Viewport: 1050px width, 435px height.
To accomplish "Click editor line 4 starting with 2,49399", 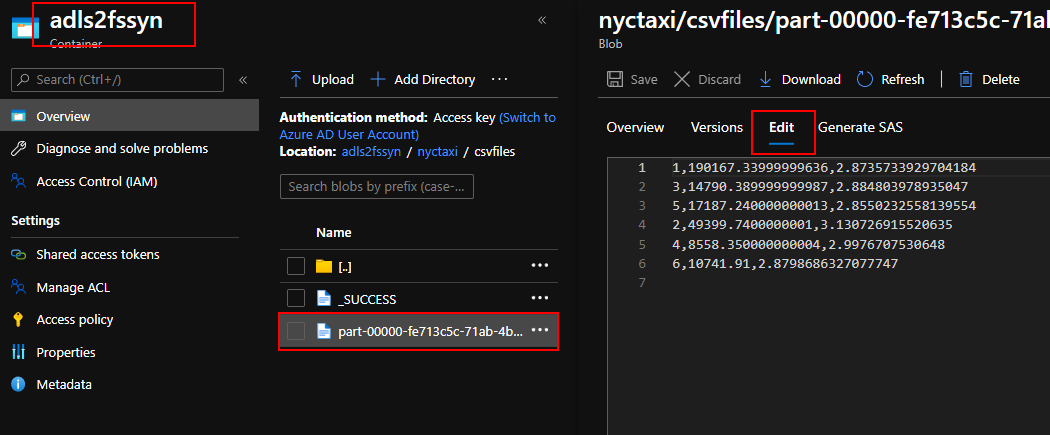I will 812,224.
